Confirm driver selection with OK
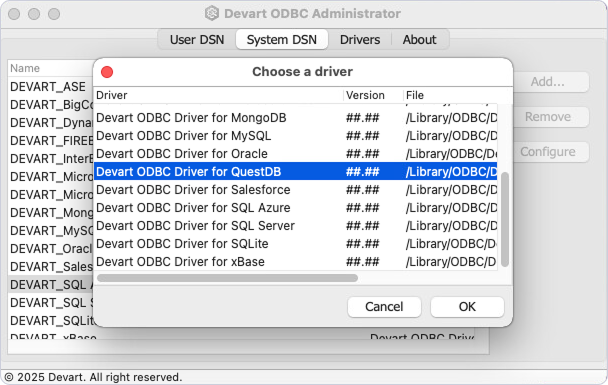Image resolution: width=608 pixels, height=385 pixels. 467,307
